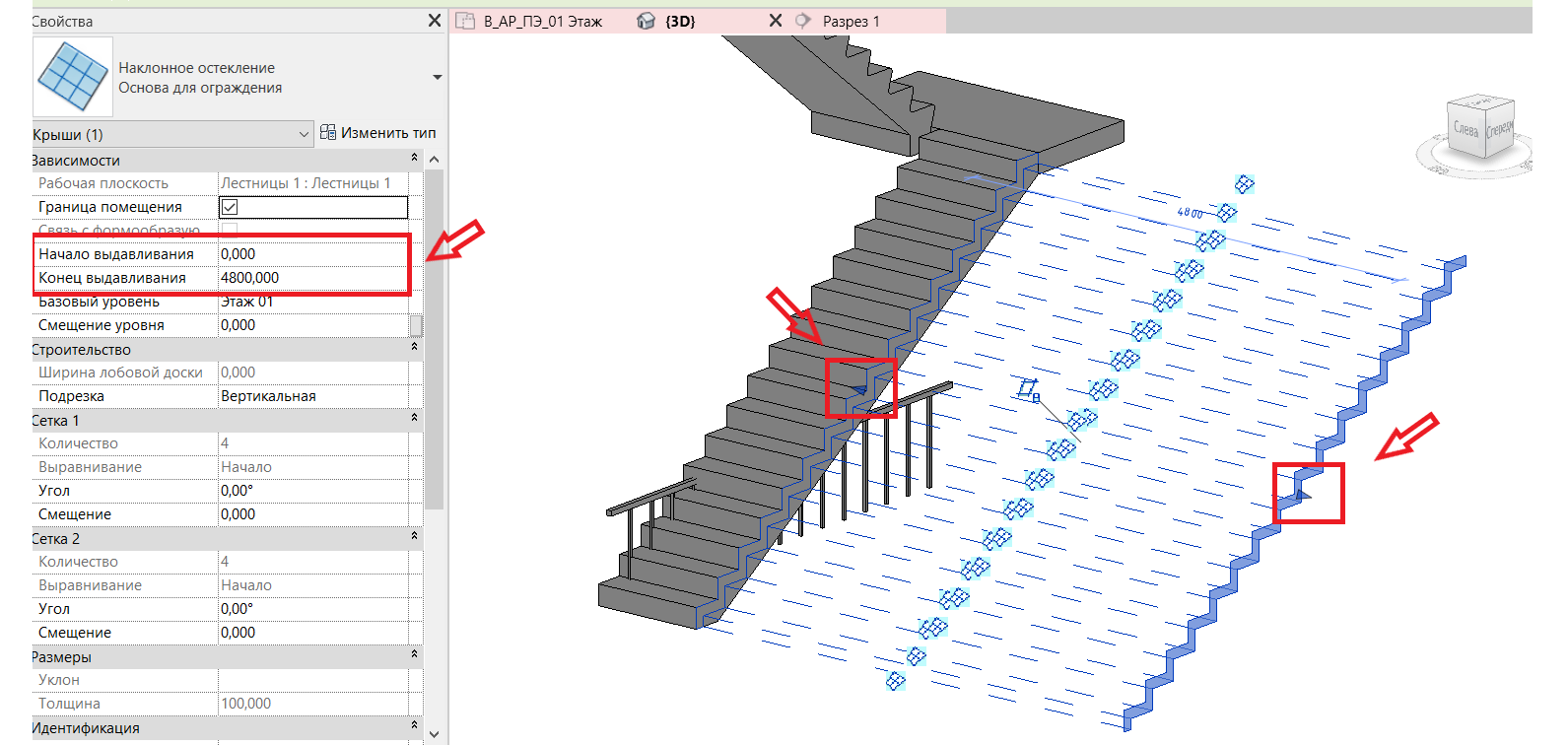The width and height of the screenshot is (1568, 745).
Task: Collapse the Сетка 1 section
Action: (414, 419)
